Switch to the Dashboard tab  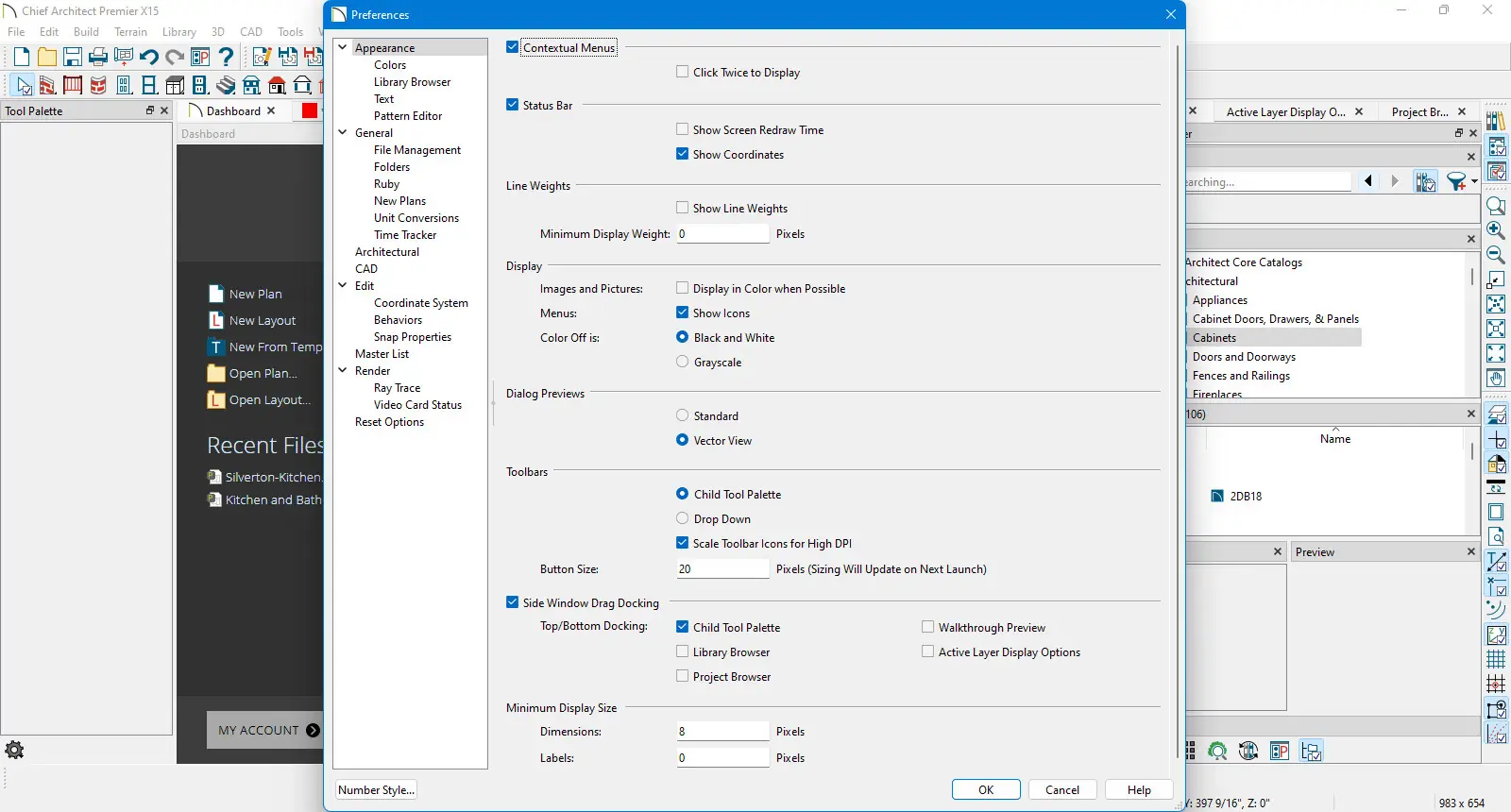click(233, 110)
